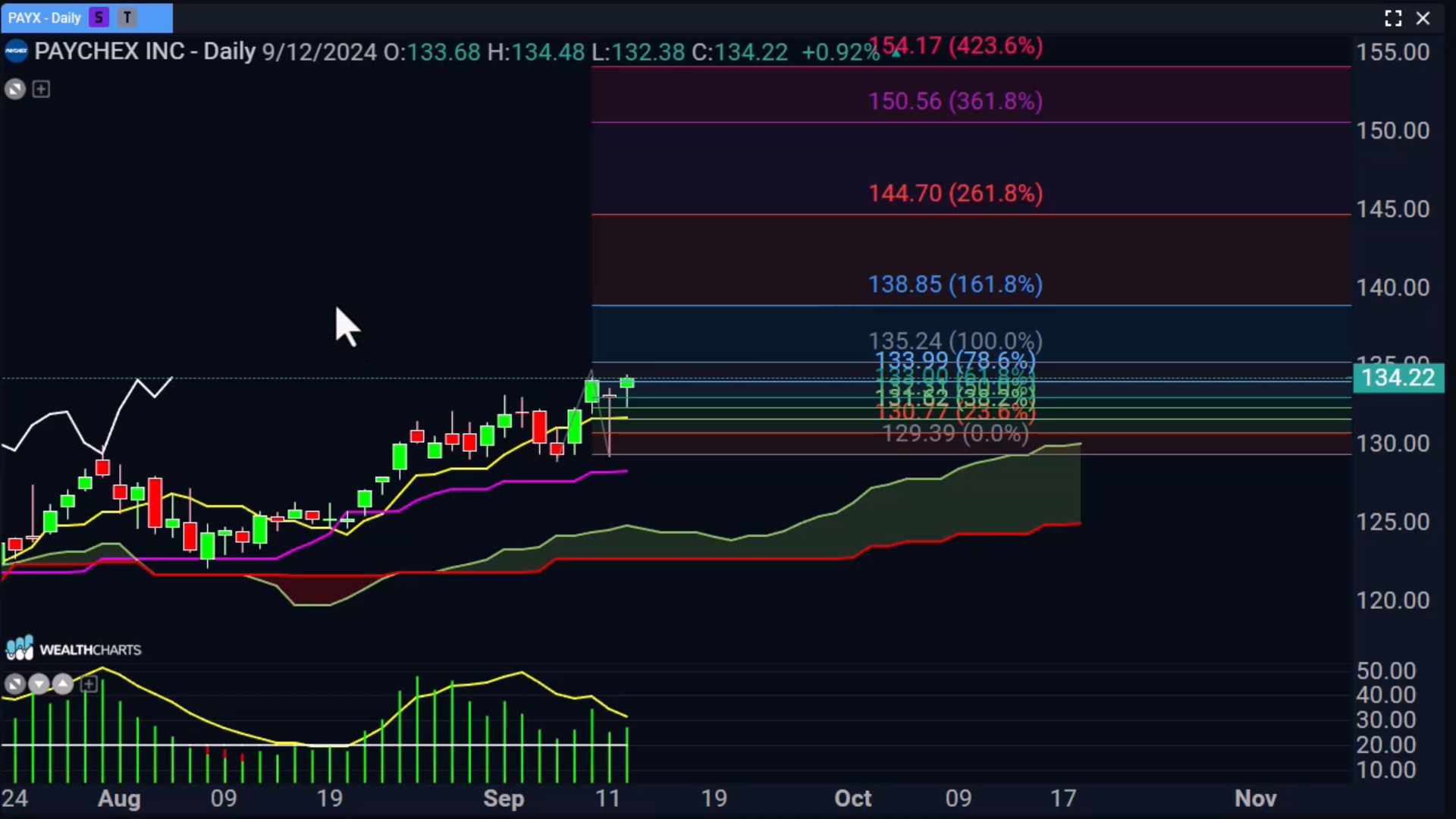Click the +0.92% change value
The height and width of the screenshot is (819, 1456).
[x=840, y=52]
